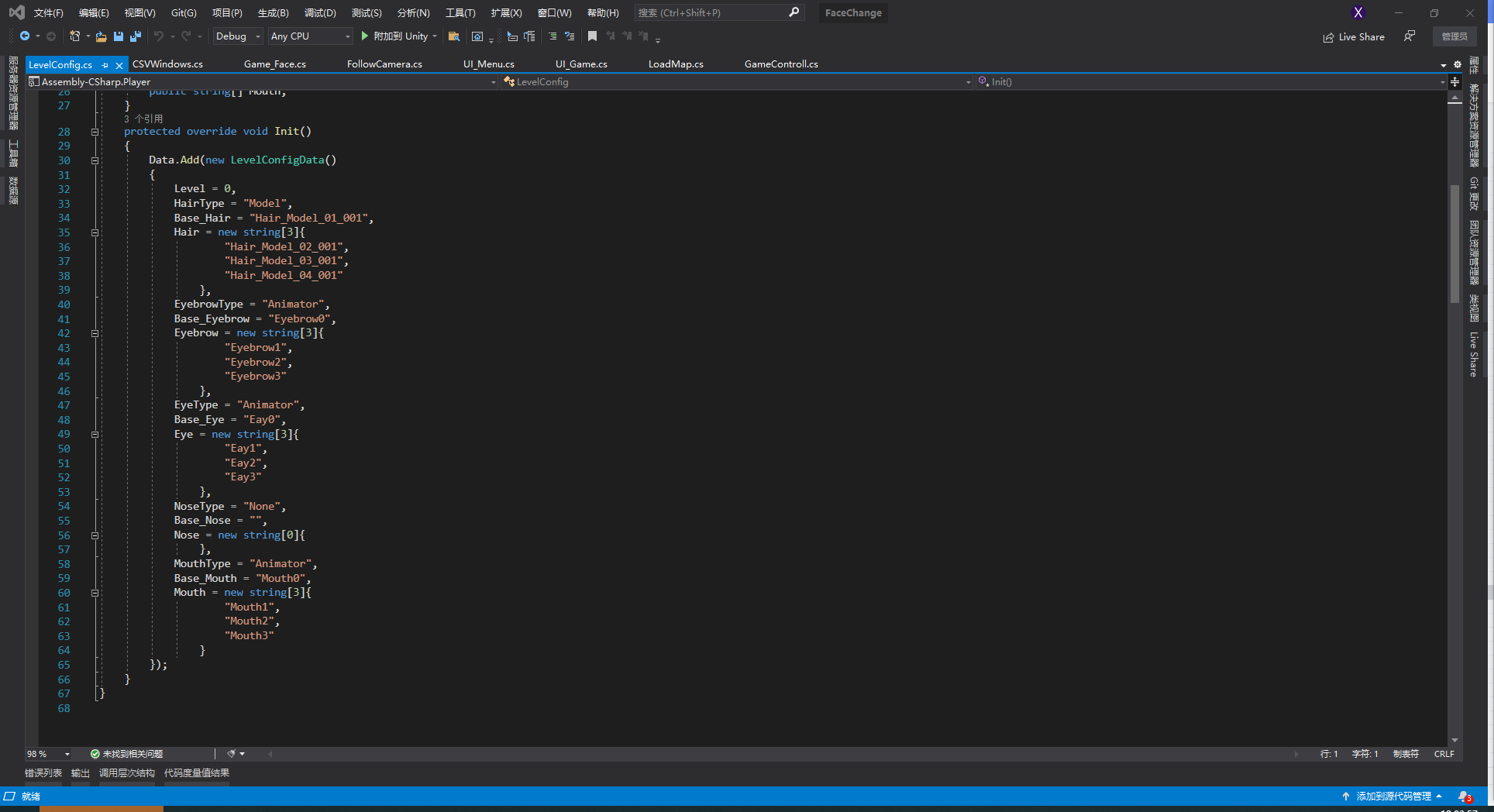1494x812 pixels.
Task: Click the code cleanup broom icon
Action: pos(231,754)
